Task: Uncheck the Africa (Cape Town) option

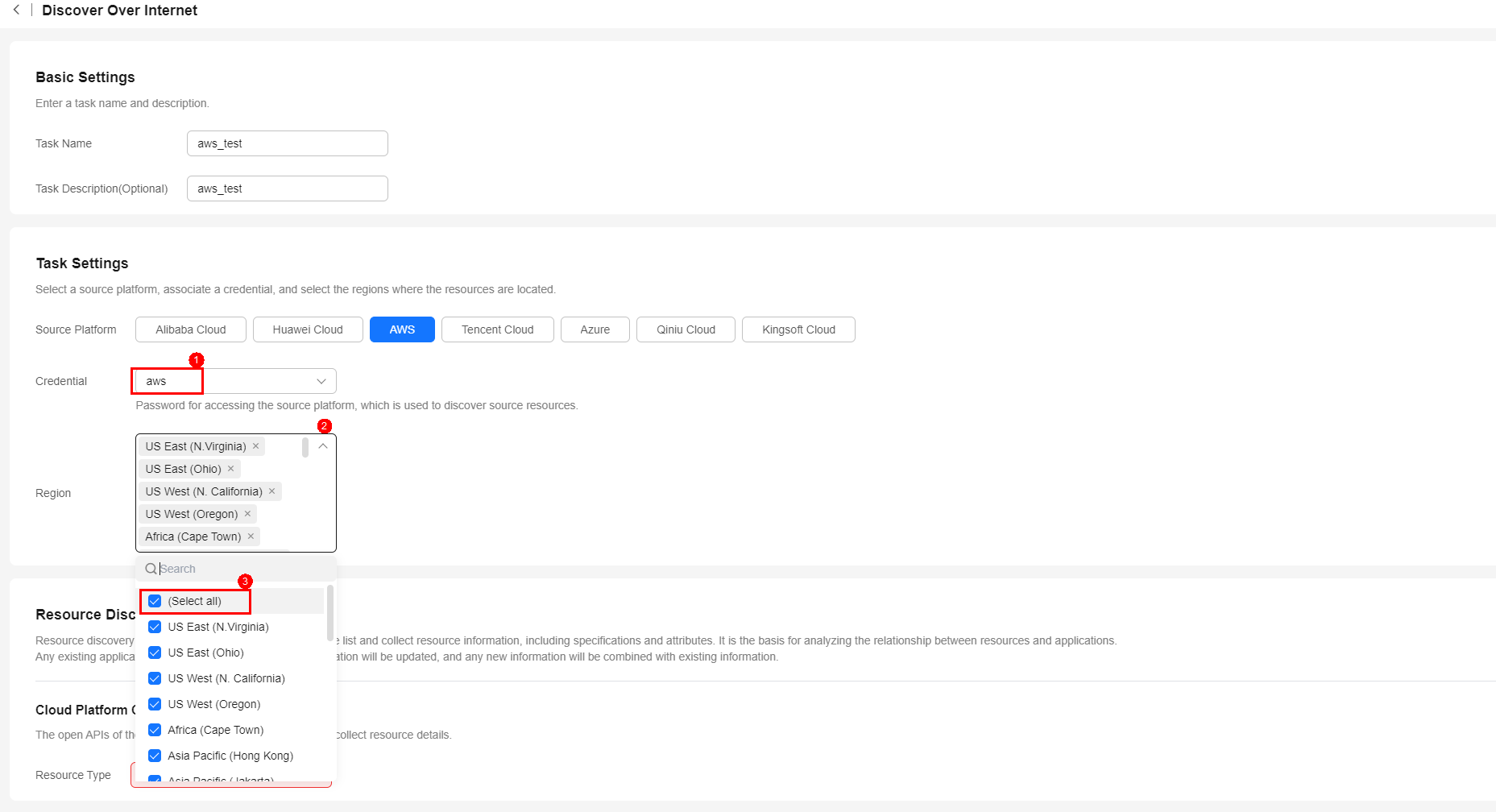Action: click(155, 730)
